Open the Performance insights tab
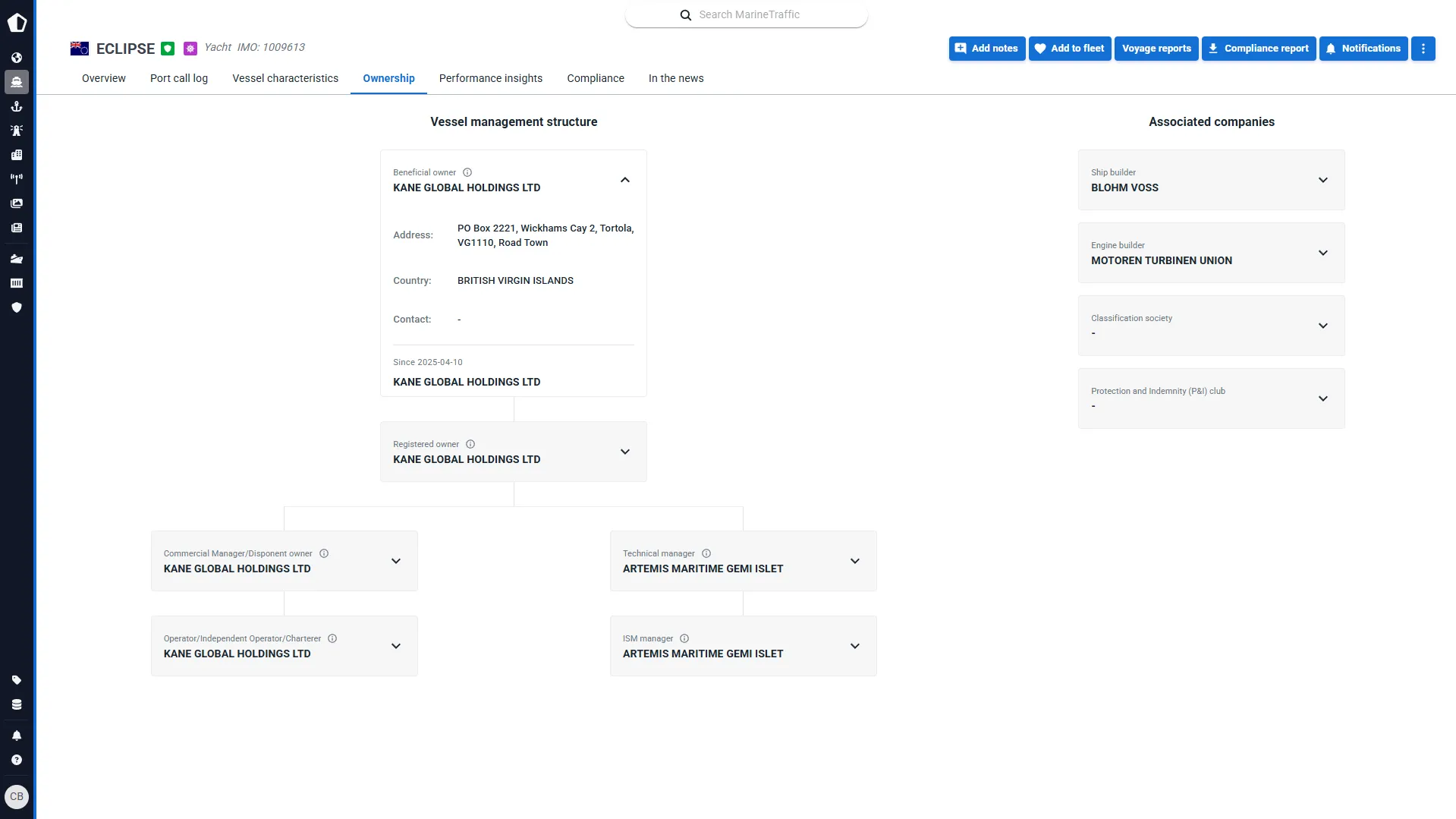This screenshot has height=819, width=1456. pyautogui.click(x=491, y=78)
